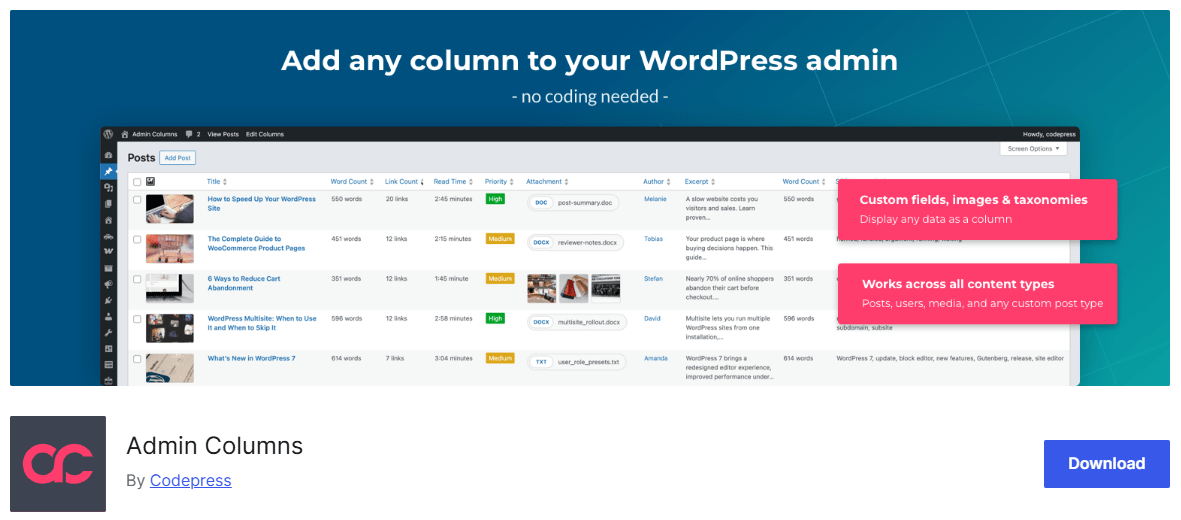Click the TXT chip for user_role_presets.txt
The width and height of the screenshot is (1181, 520).
[541, 362]
